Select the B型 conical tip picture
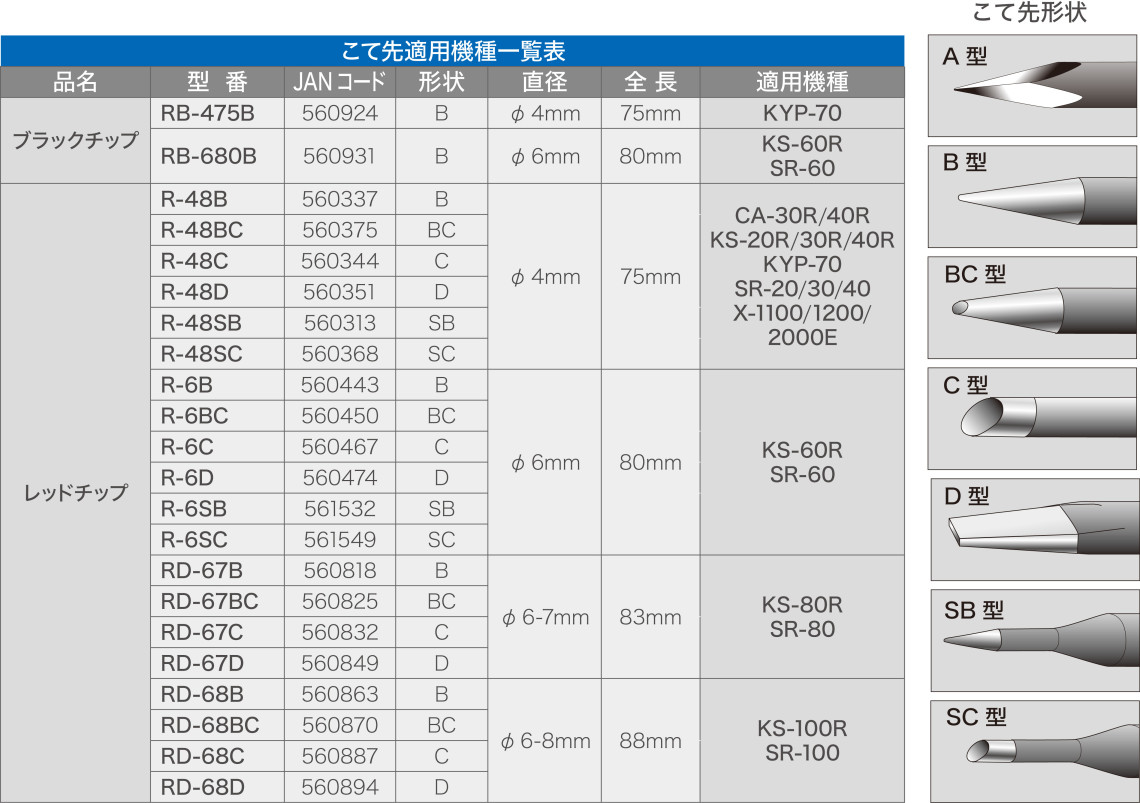1140x803 pixels. 1033,196
